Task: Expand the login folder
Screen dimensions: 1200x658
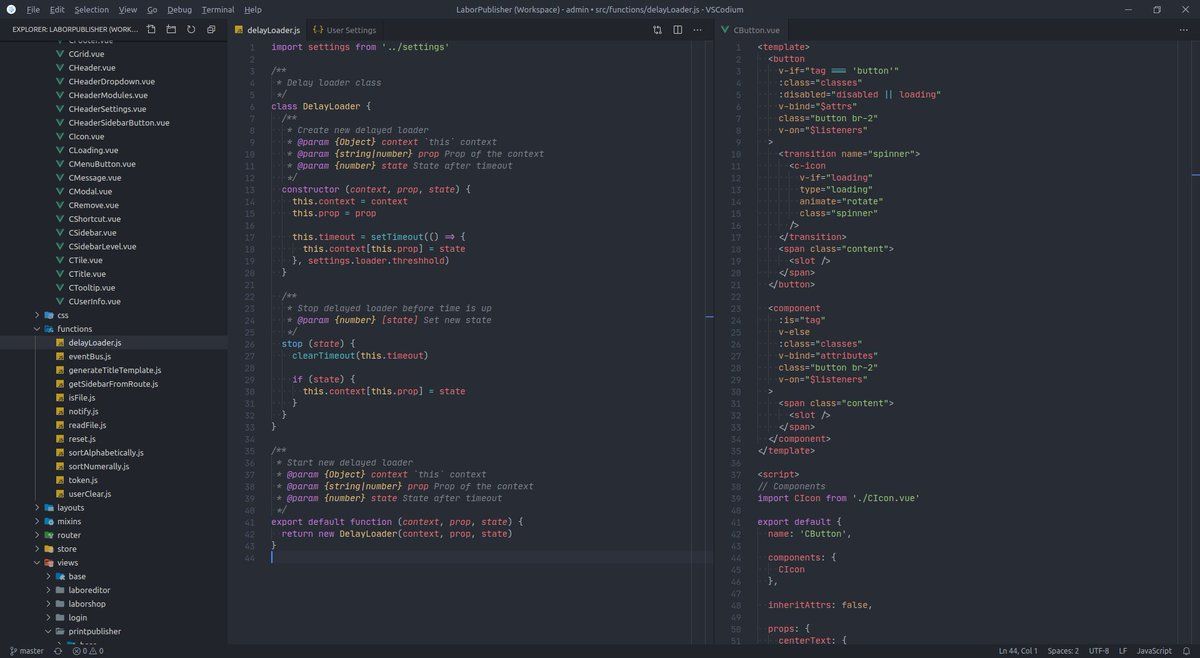Action: click(x=114, y=617)
